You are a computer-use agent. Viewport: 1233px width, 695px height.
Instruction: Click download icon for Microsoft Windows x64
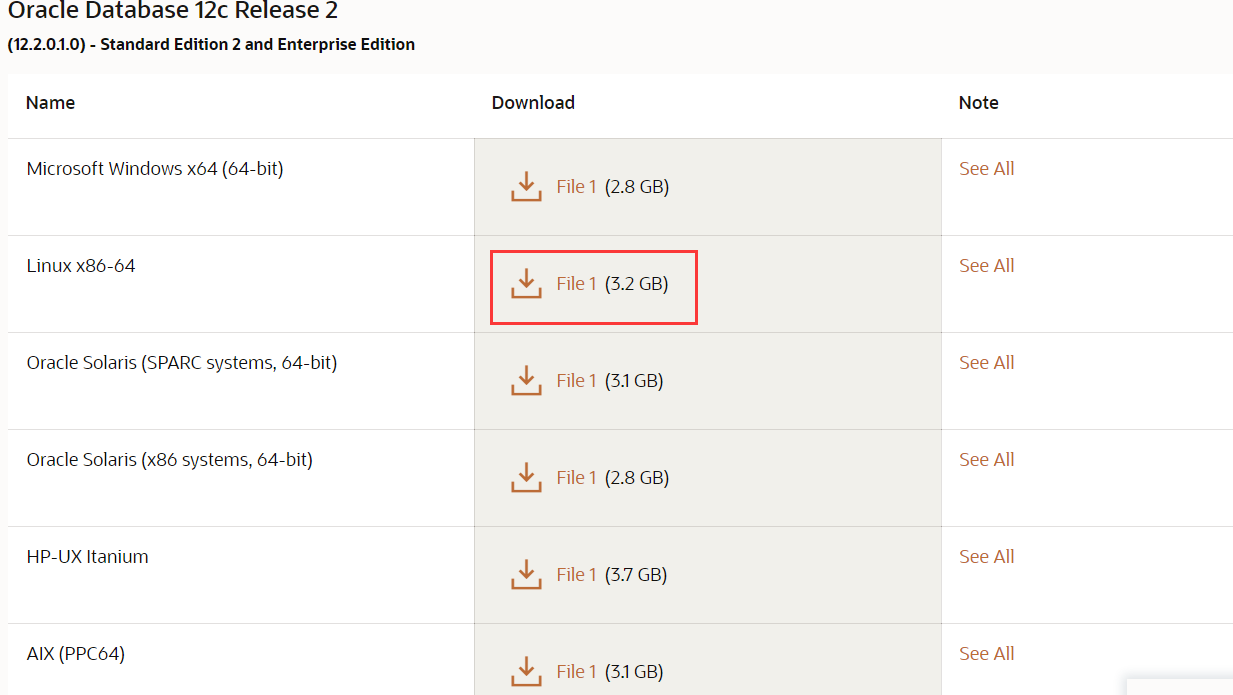pos(526,186)
